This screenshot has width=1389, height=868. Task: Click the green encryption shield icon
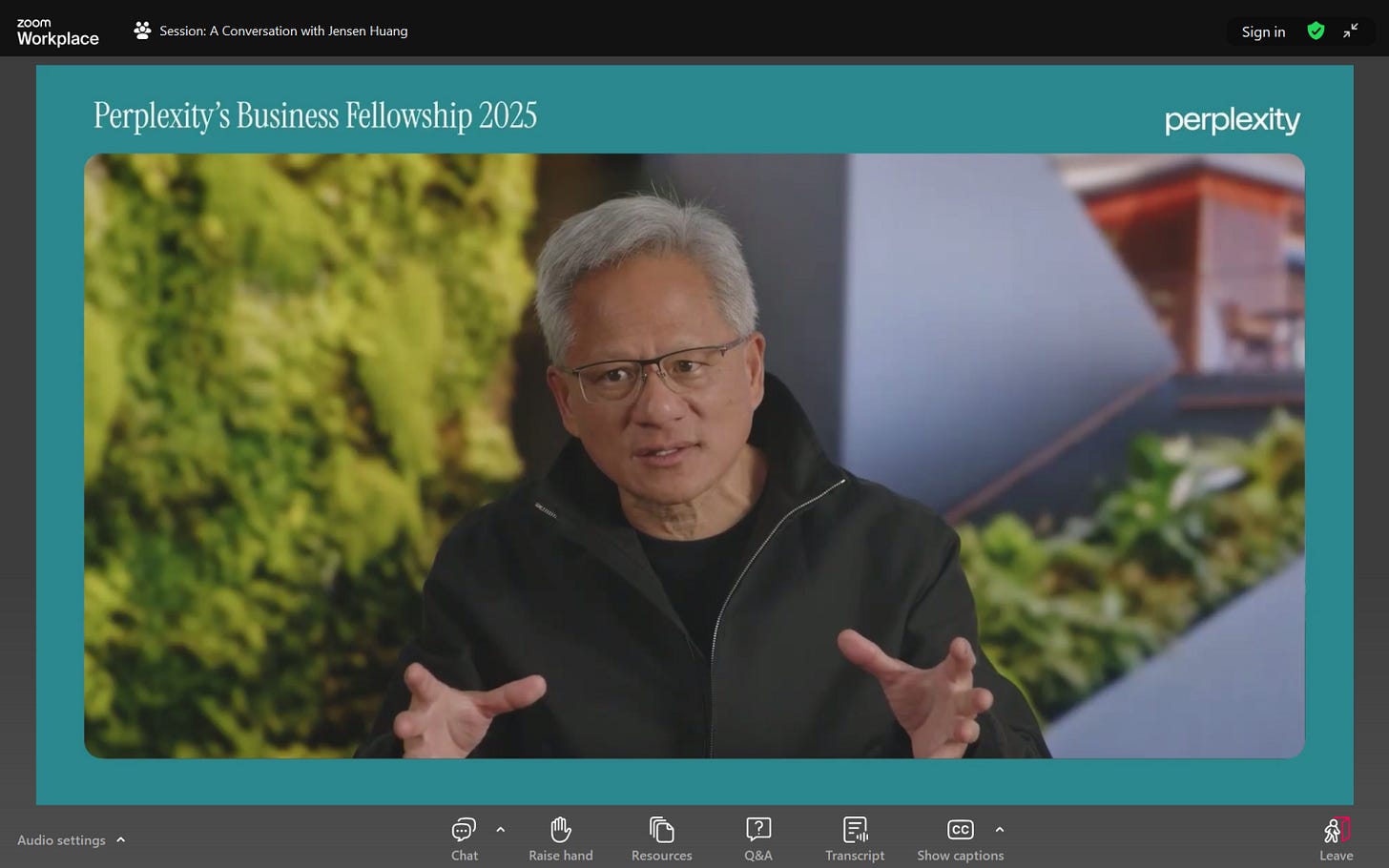point(1316,31)
